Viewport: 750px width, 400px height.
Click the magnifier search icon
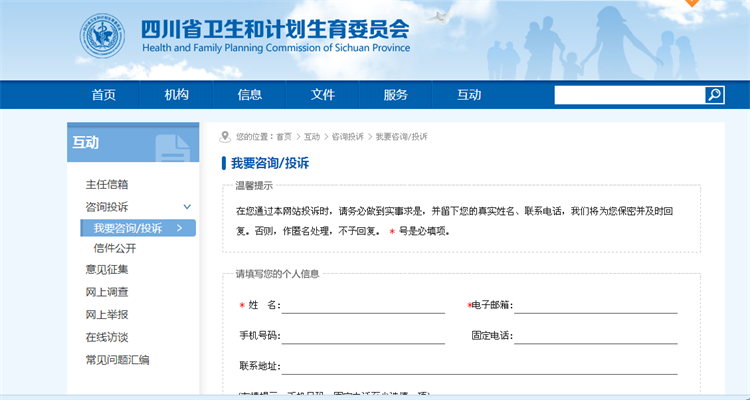[714, 95]
